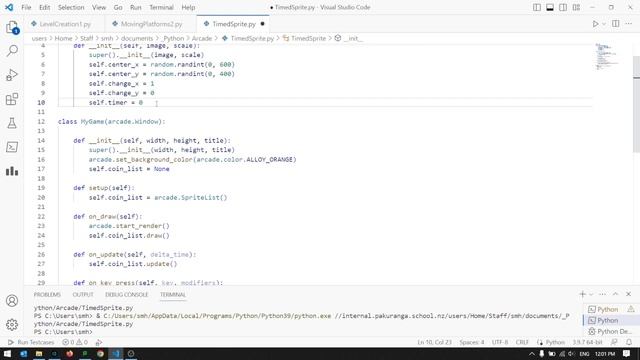Open Customize Layout button
The image size is (640, 360).
(576, 7)
